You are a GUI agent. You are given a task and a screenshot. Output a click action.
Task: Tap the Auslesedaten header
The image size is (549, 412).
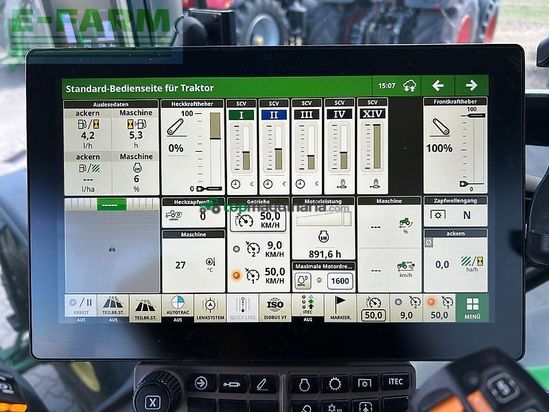(111, 104)
